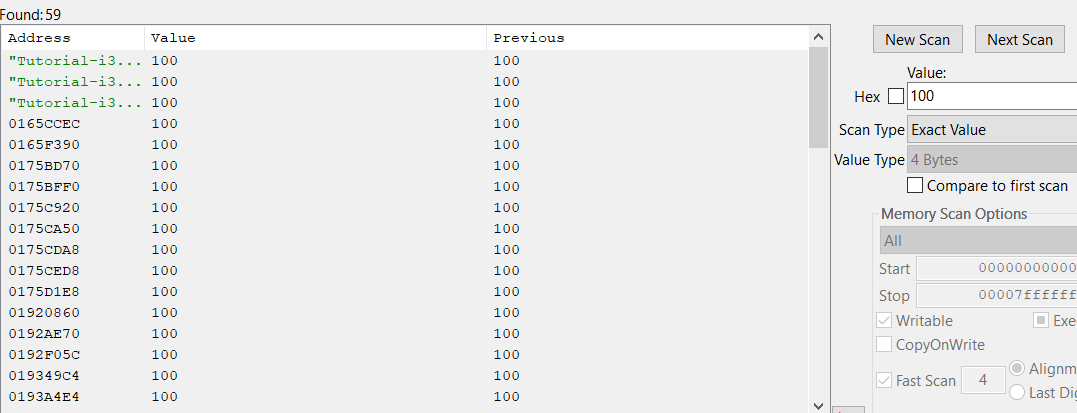Click the scan Value input field
The image size is (1077, 413).
(991, 96)
